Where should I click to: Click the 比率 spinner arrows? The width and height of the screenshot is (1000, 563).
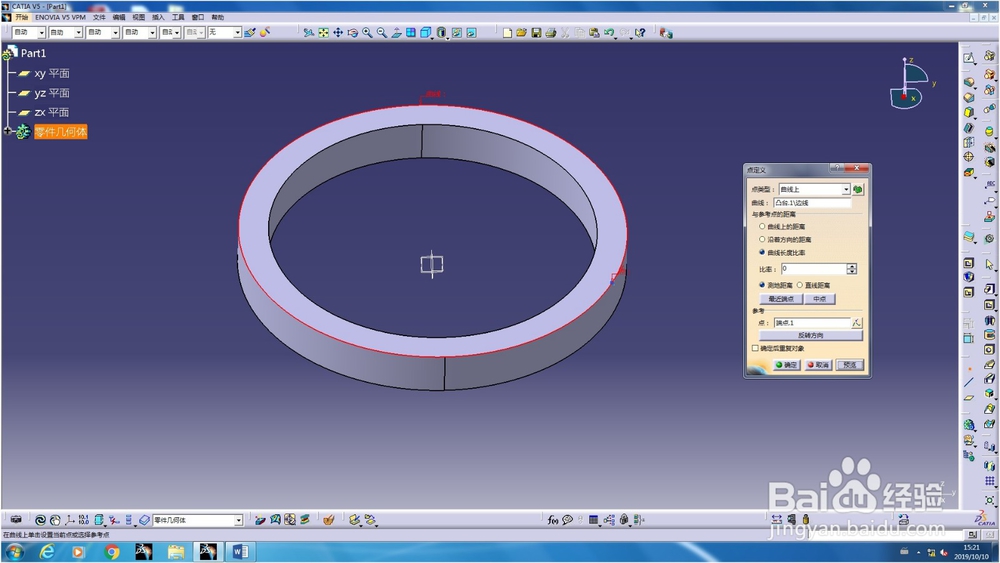[851, 269]
